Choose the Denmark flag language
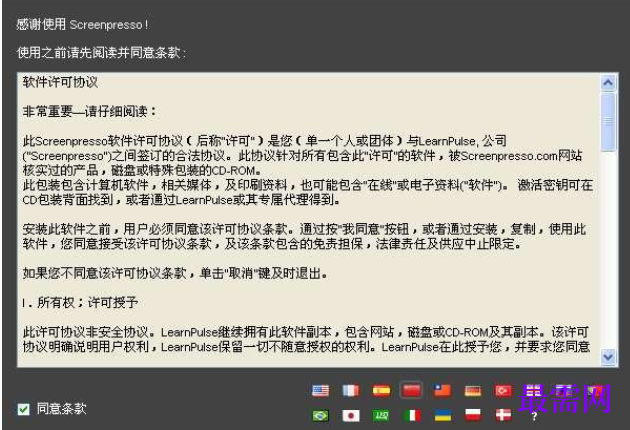 [503, 415]
